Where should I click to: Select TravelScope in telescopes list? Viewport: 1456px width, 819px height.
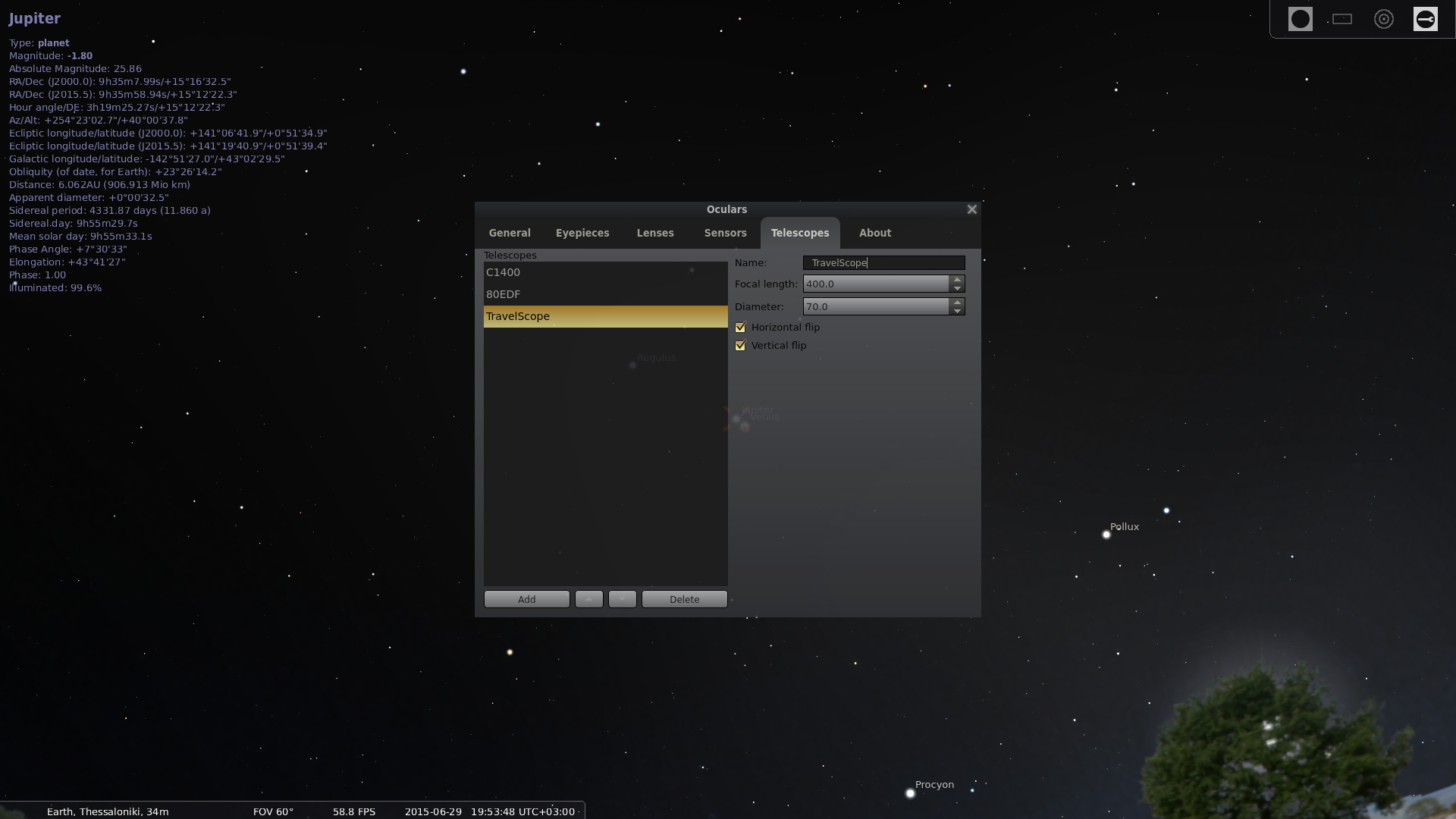[x=605, y=316]
